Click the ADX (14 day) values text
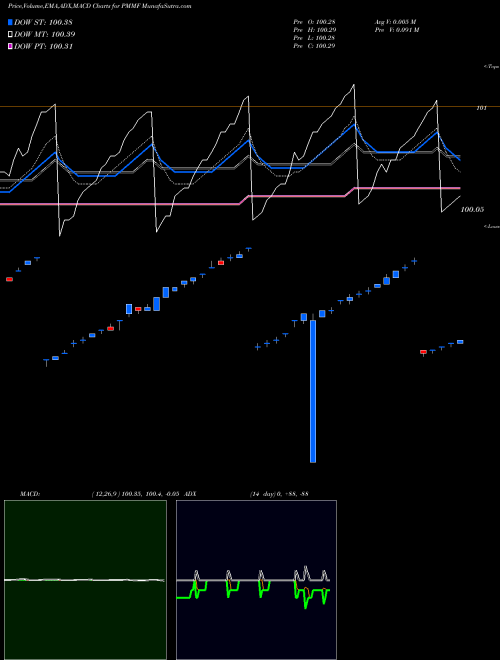500x660 pixels. [279, 494]
